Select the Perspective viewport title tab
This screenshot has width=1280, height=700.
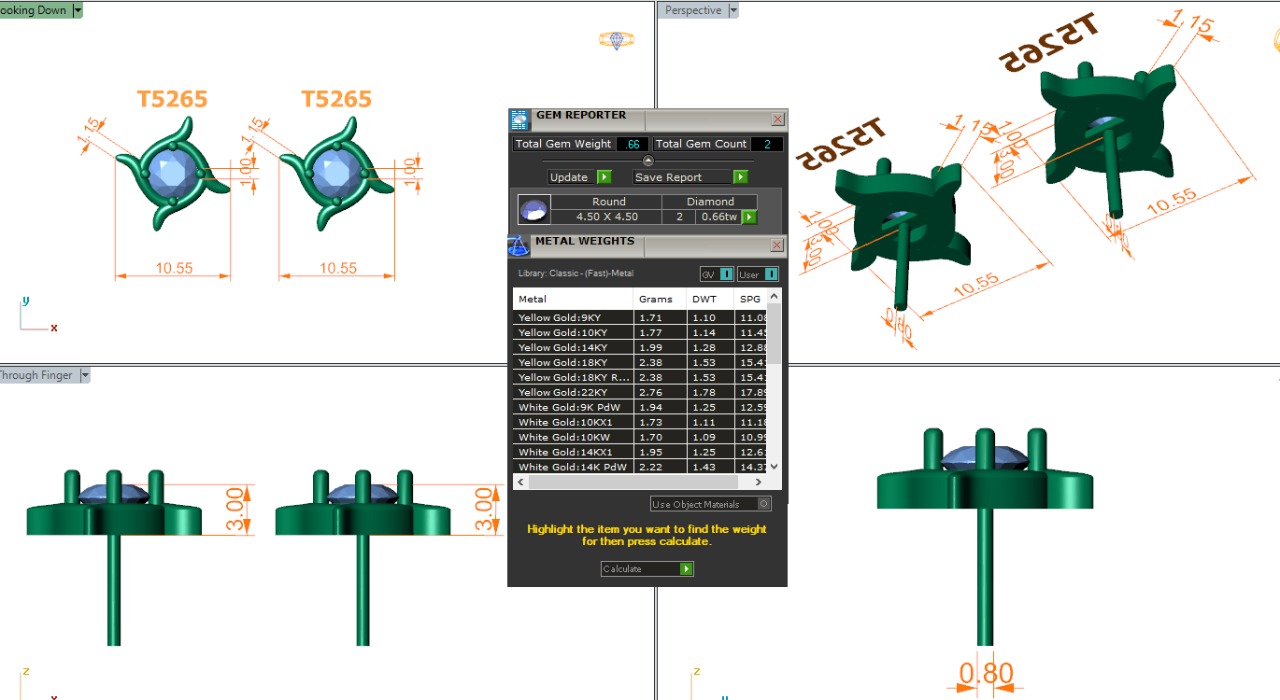pyautogui.click(x=693, y=10)
